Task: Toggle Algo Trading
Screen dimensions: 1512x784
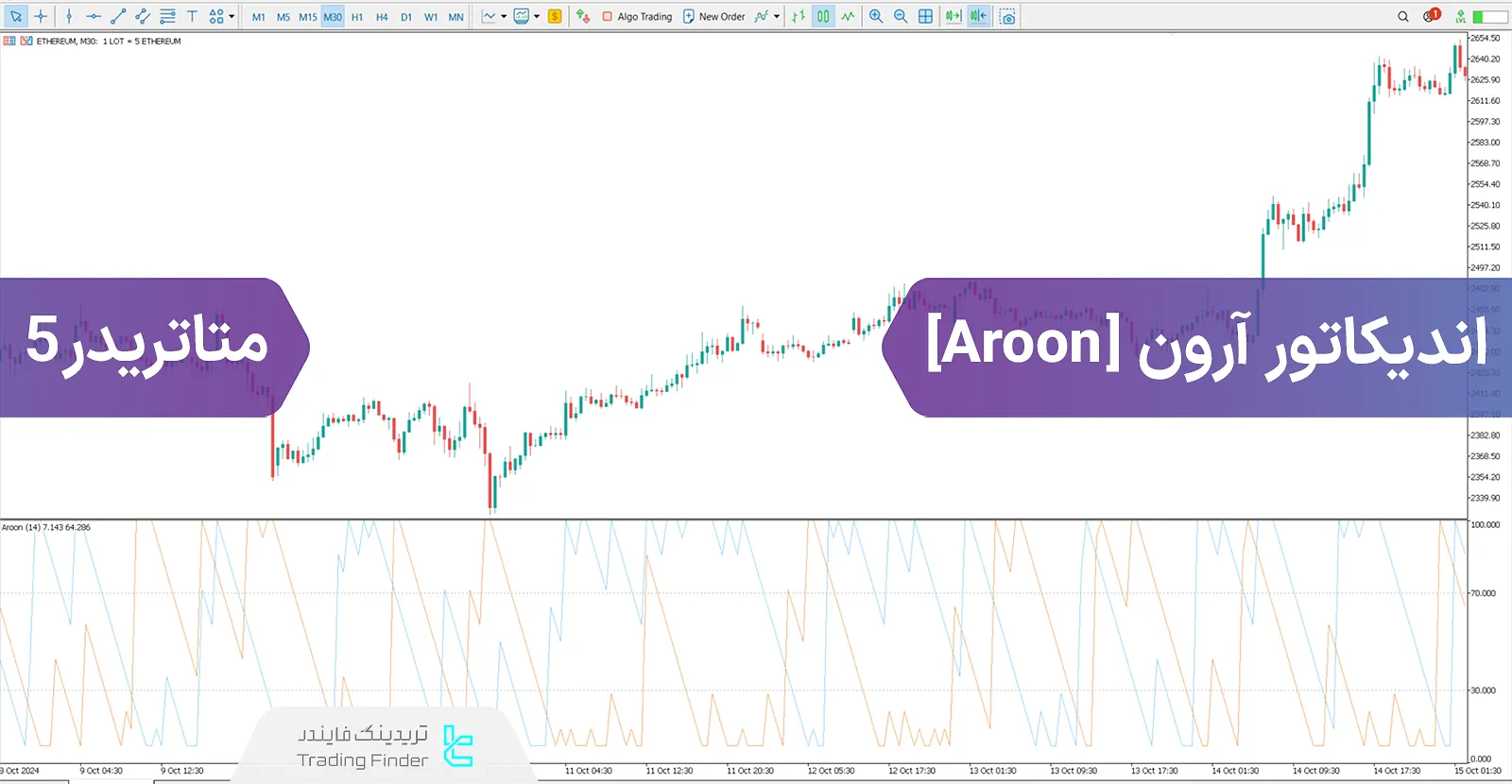Action: [637, 16]
